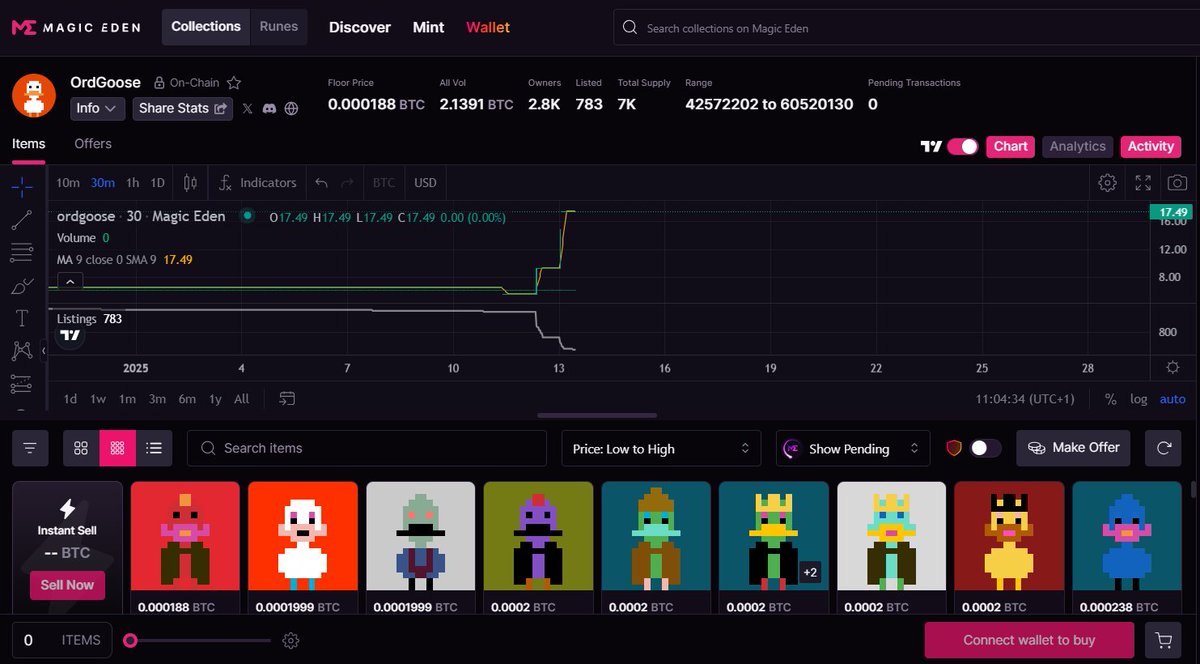Image resolution: width=1200 pixels, height=664 pixels.
Task: Expand the Info dropdown
Action: [97, 108]
